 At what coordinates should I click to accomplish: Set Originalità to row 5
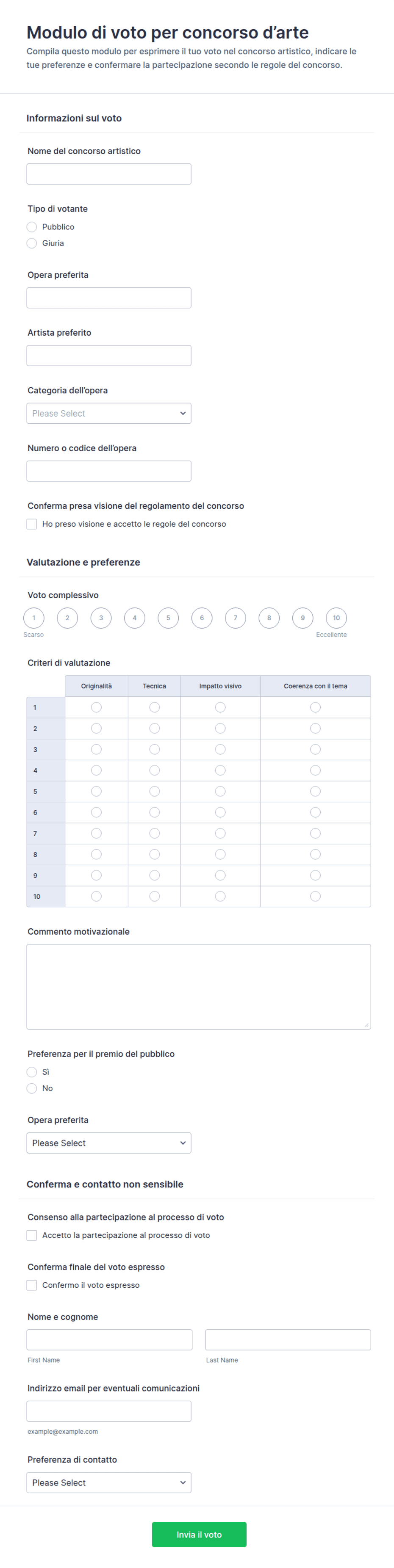[x=96, y=791]
